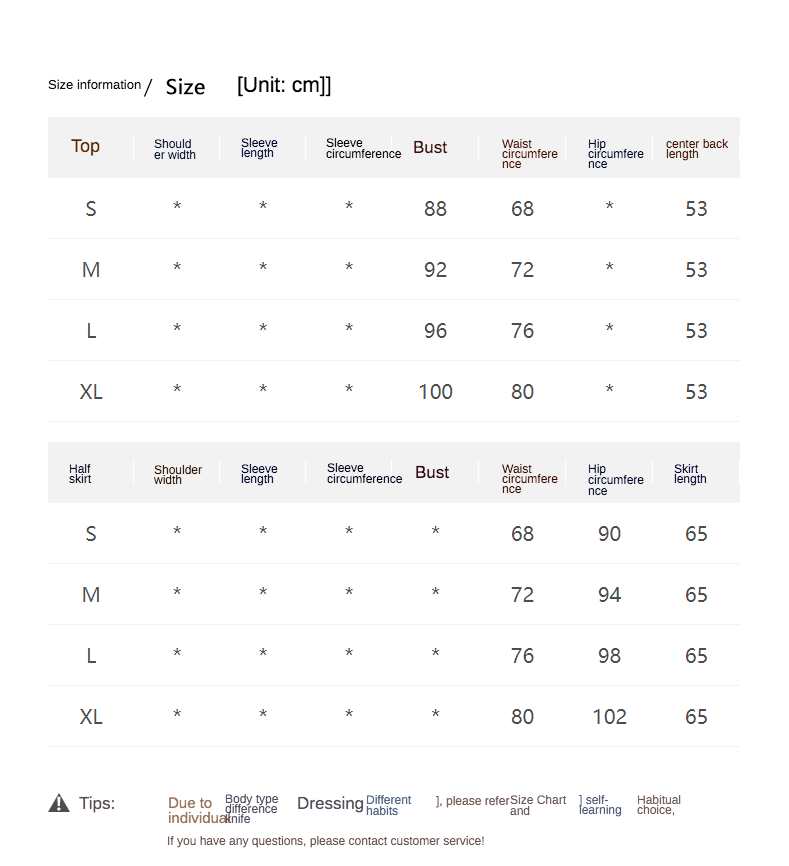Viewport: 789px width, 866px height.
Task: Select the hip value 90 cell
Action: point(609,534)
